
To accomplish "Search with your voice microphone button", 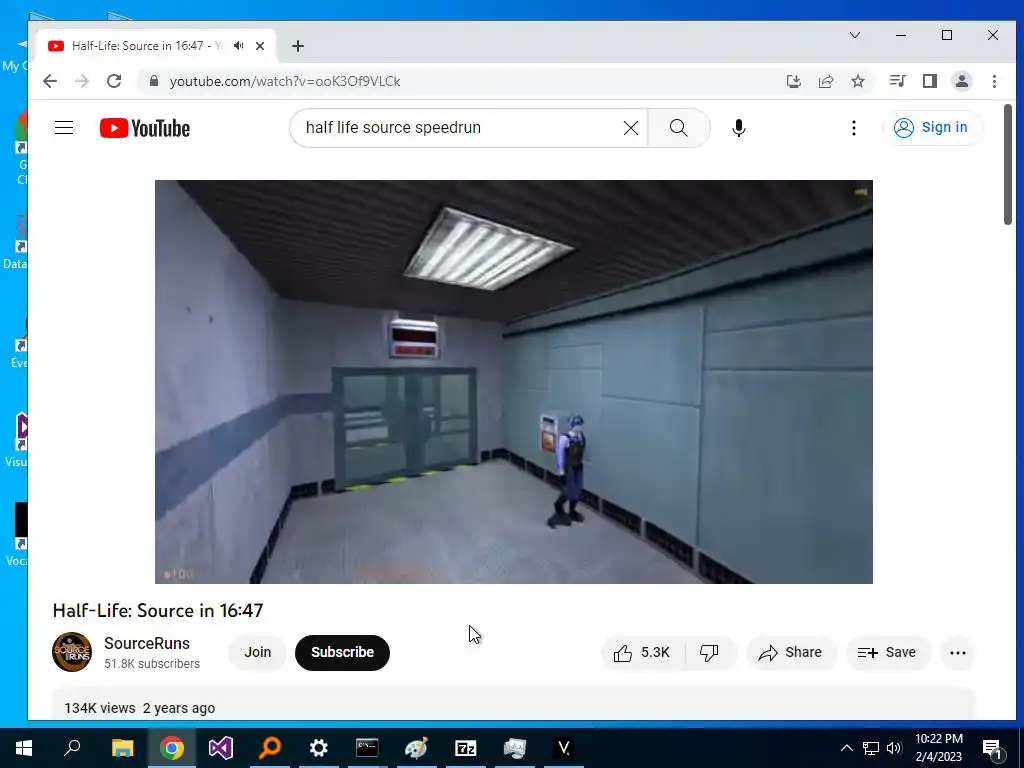I will click(x=739, y=128).
